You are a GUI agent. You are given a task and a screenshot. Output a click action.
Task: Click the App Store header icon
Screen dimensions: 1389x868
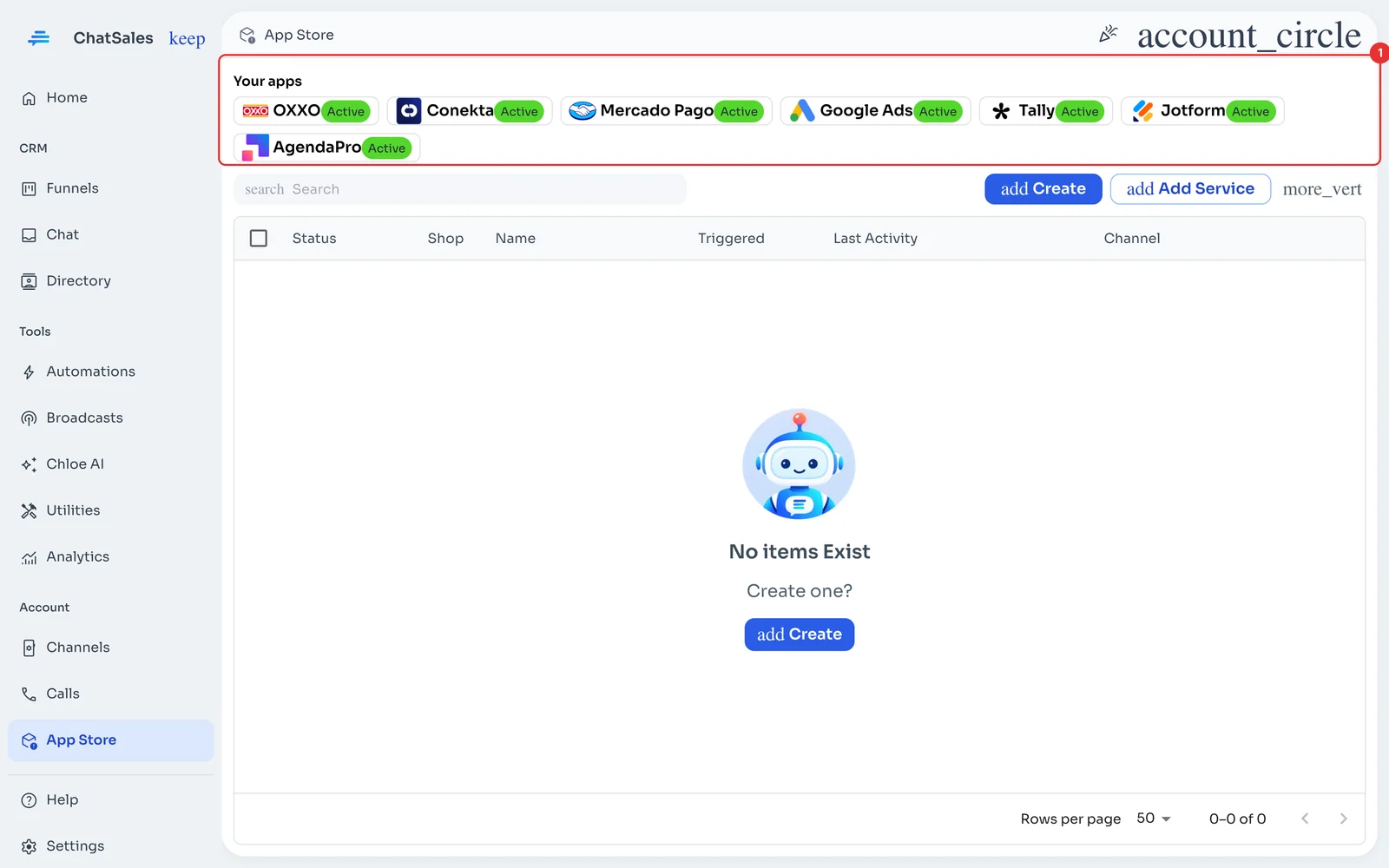(247, 36)
